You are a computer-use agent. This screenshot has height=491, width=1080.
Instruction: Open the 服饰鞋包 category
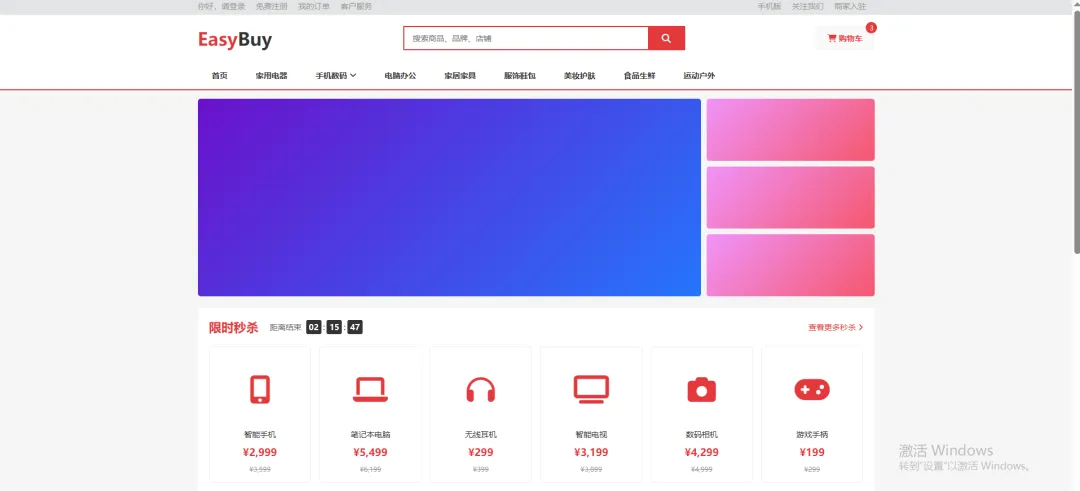(520, 76)
